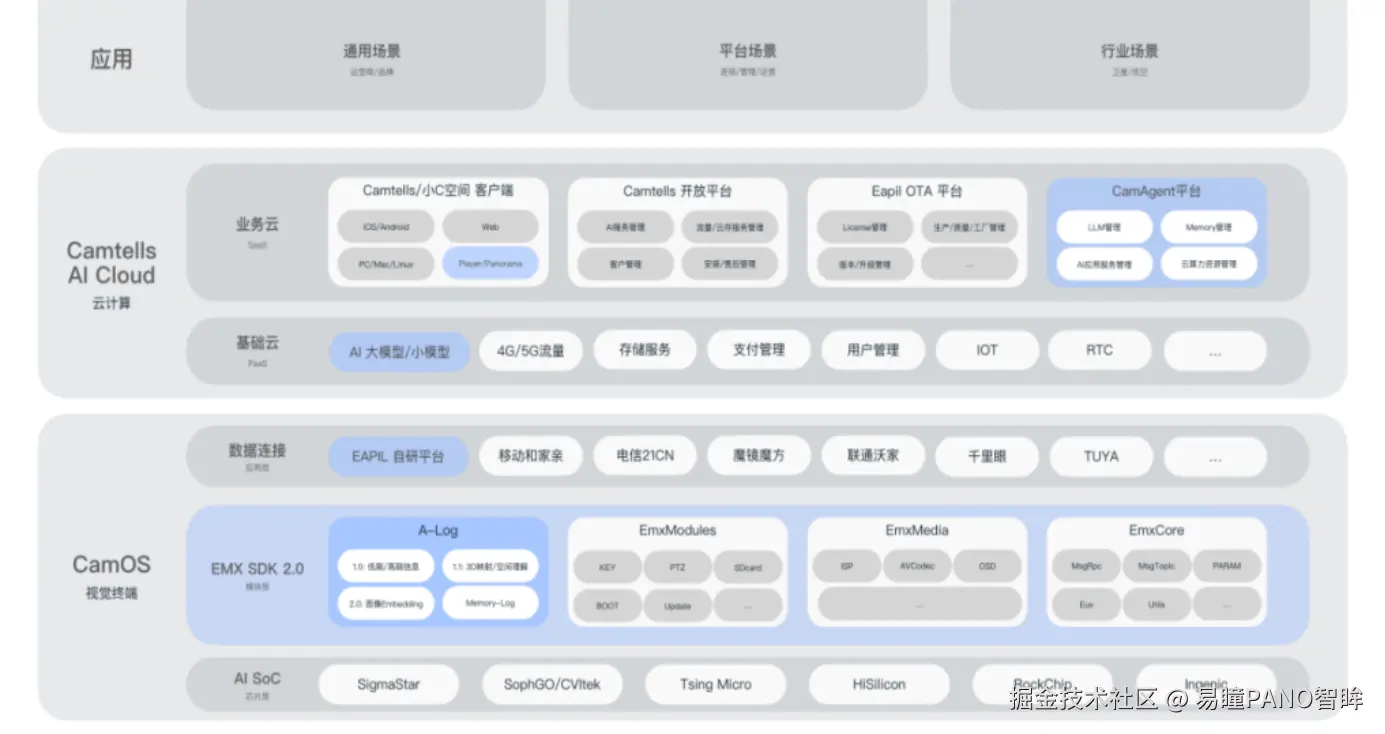
Task: Toggle the Player/Panorama client option
Action: (x=491, y=264)
